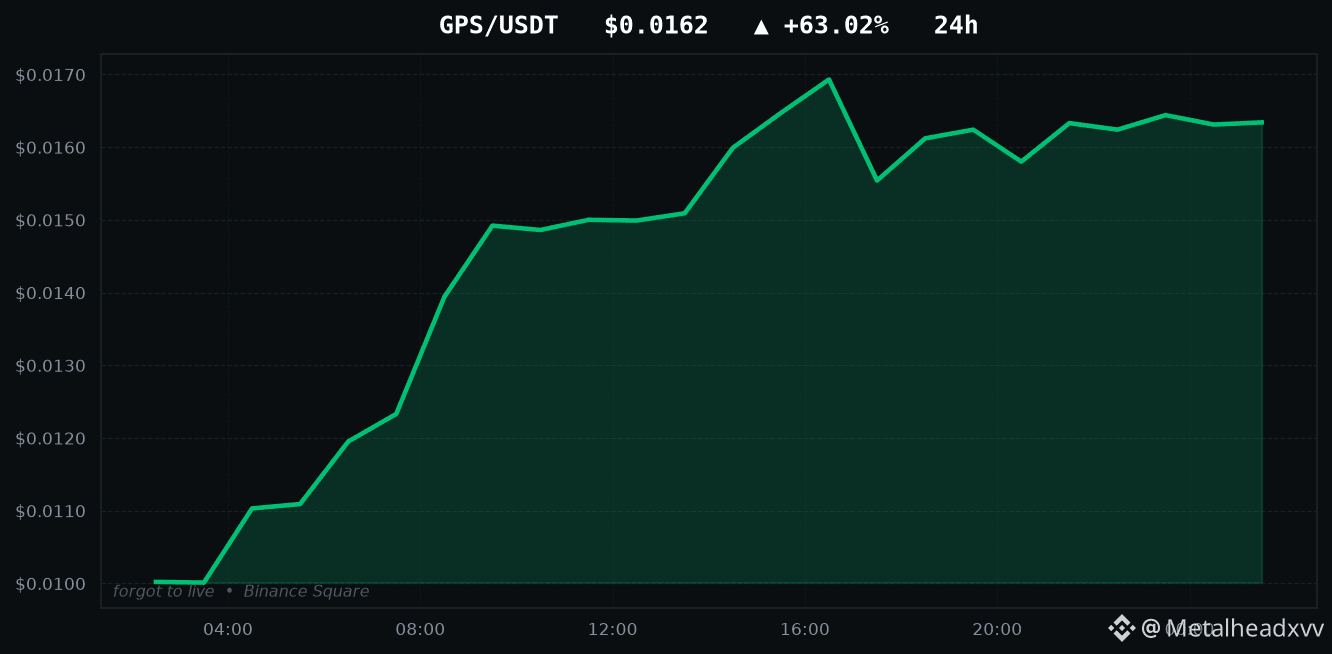Click the $0.0140 y-axis label

pos(51,293)
